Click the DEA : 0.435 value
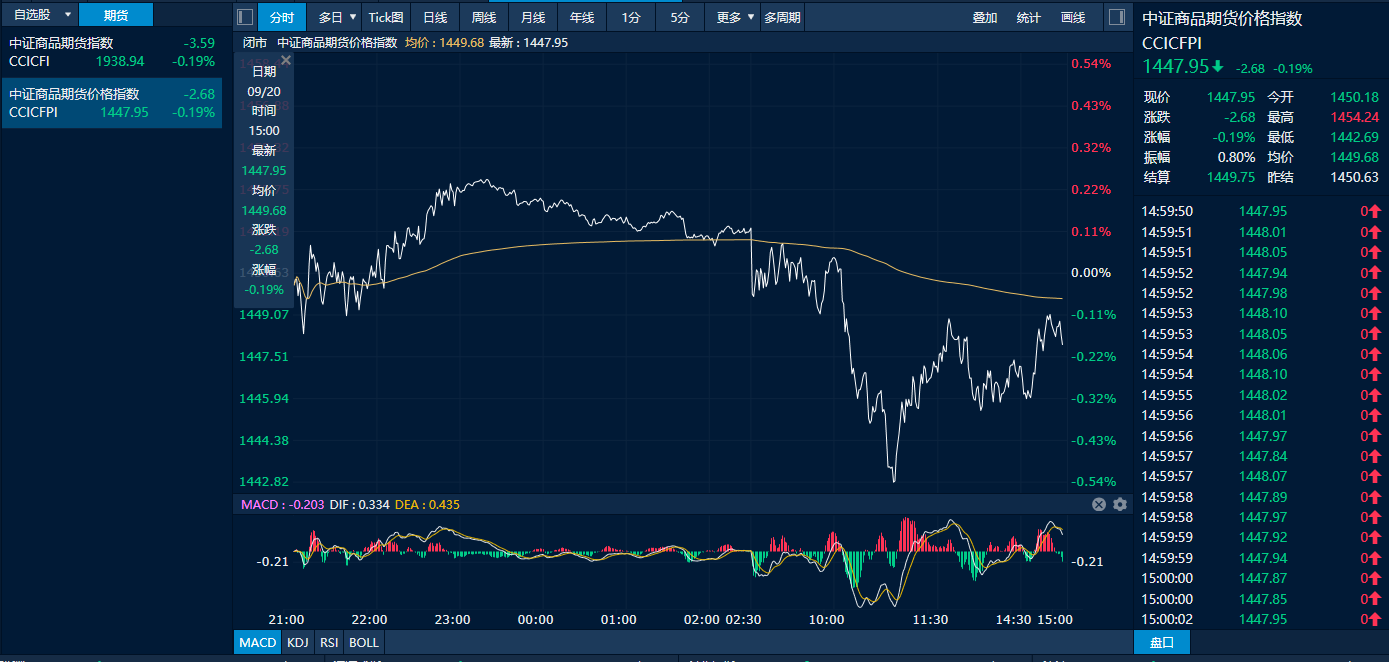 pyautogui.click(x=427, y=505)
